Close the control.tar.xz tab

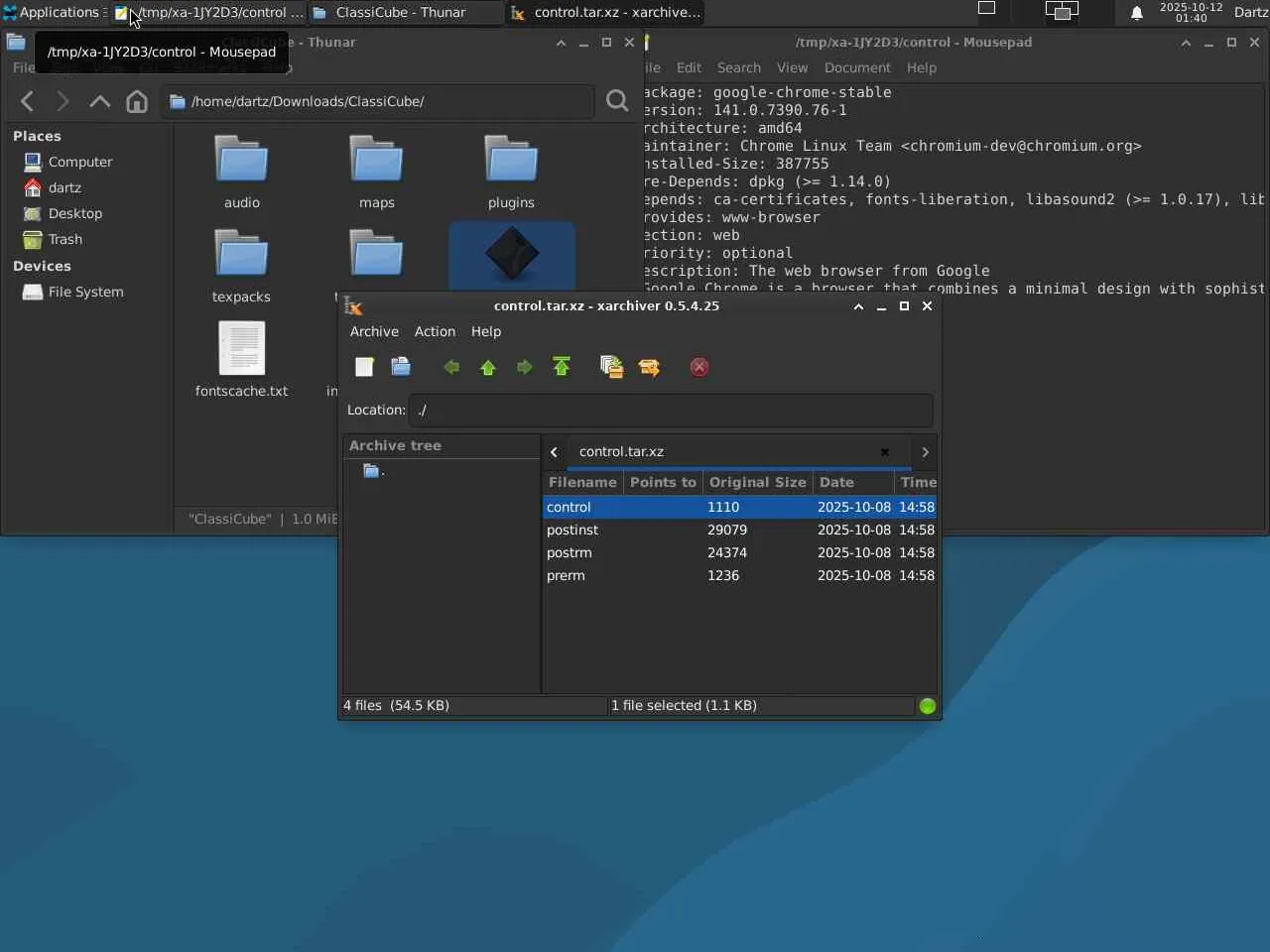[x=885, y=451]
